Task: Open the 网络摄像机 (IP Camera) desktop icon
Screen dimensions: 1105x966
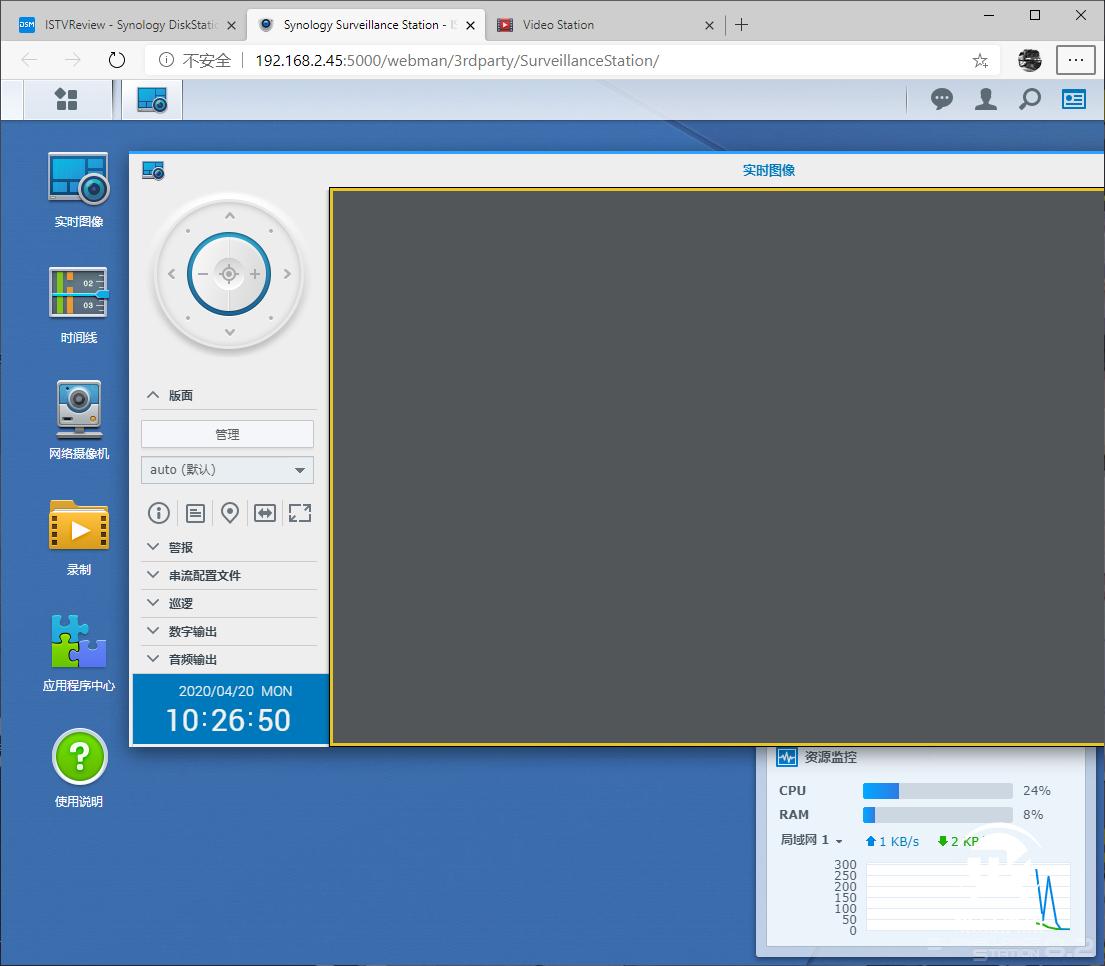Action: coord(78,410)
